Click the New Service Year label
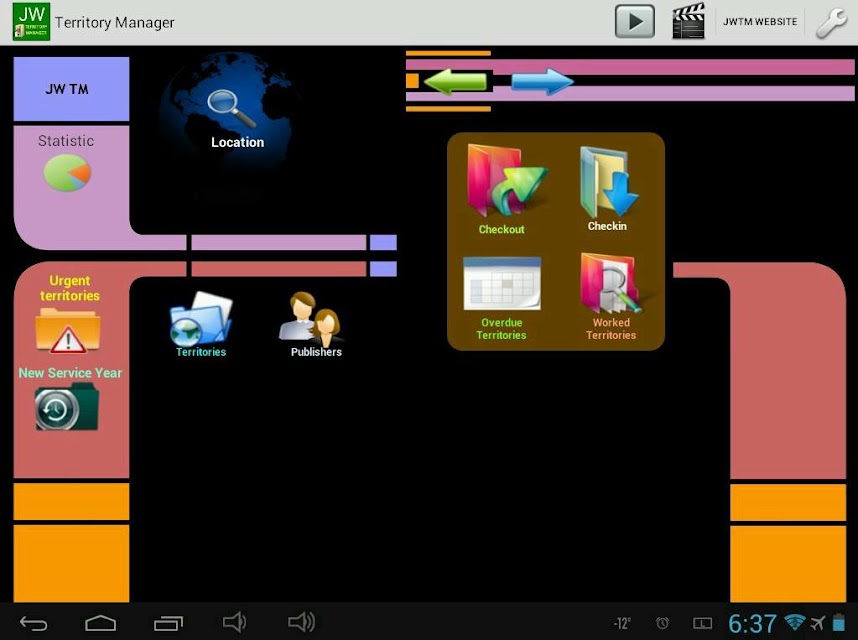Image resolution: width=858 pixels, height=640 pixels. [x=70, y=373]
